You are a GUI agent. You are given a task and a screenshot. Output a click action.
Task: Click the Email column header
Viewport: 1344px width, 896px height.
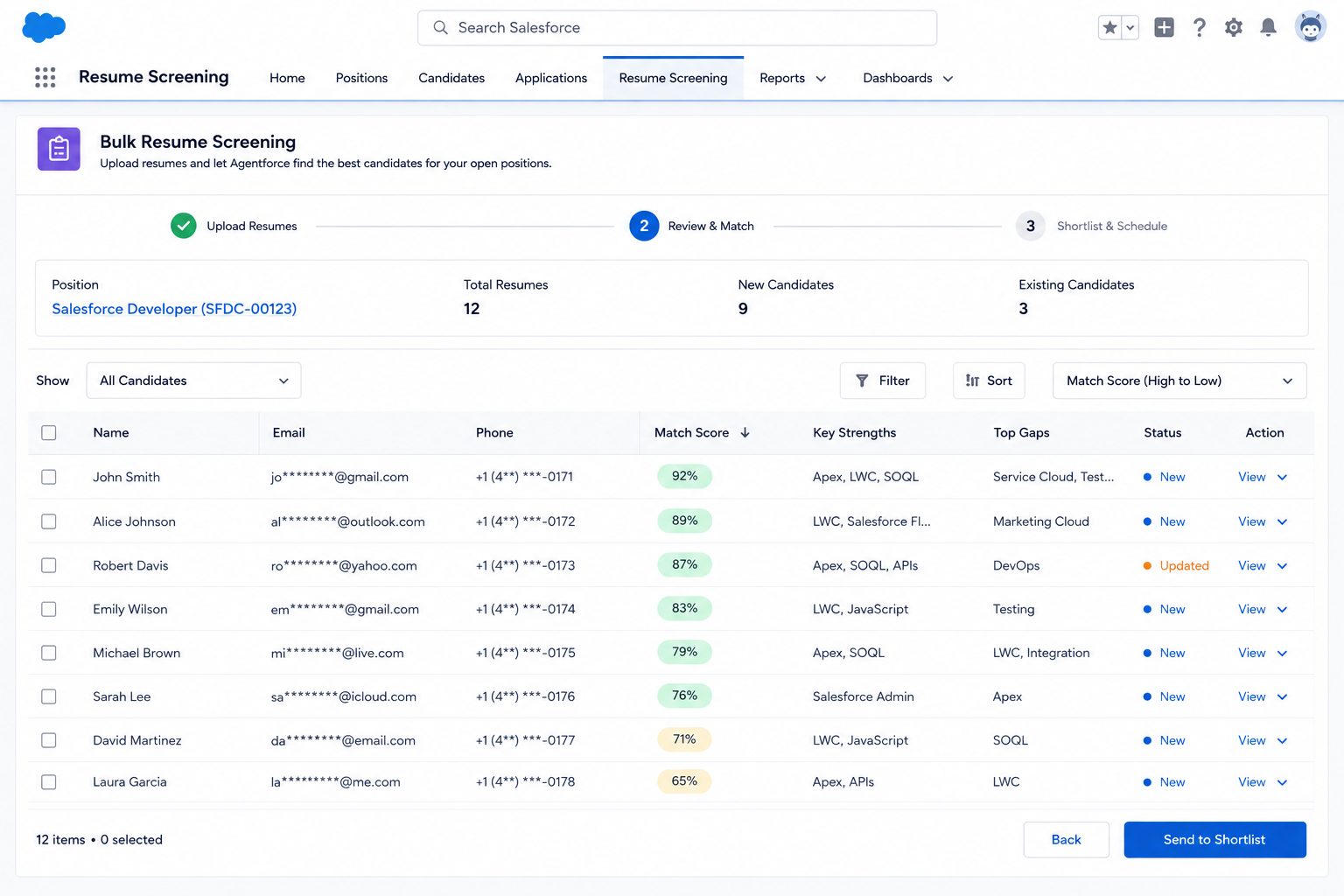pyautogui.click(x=289, y=432)
